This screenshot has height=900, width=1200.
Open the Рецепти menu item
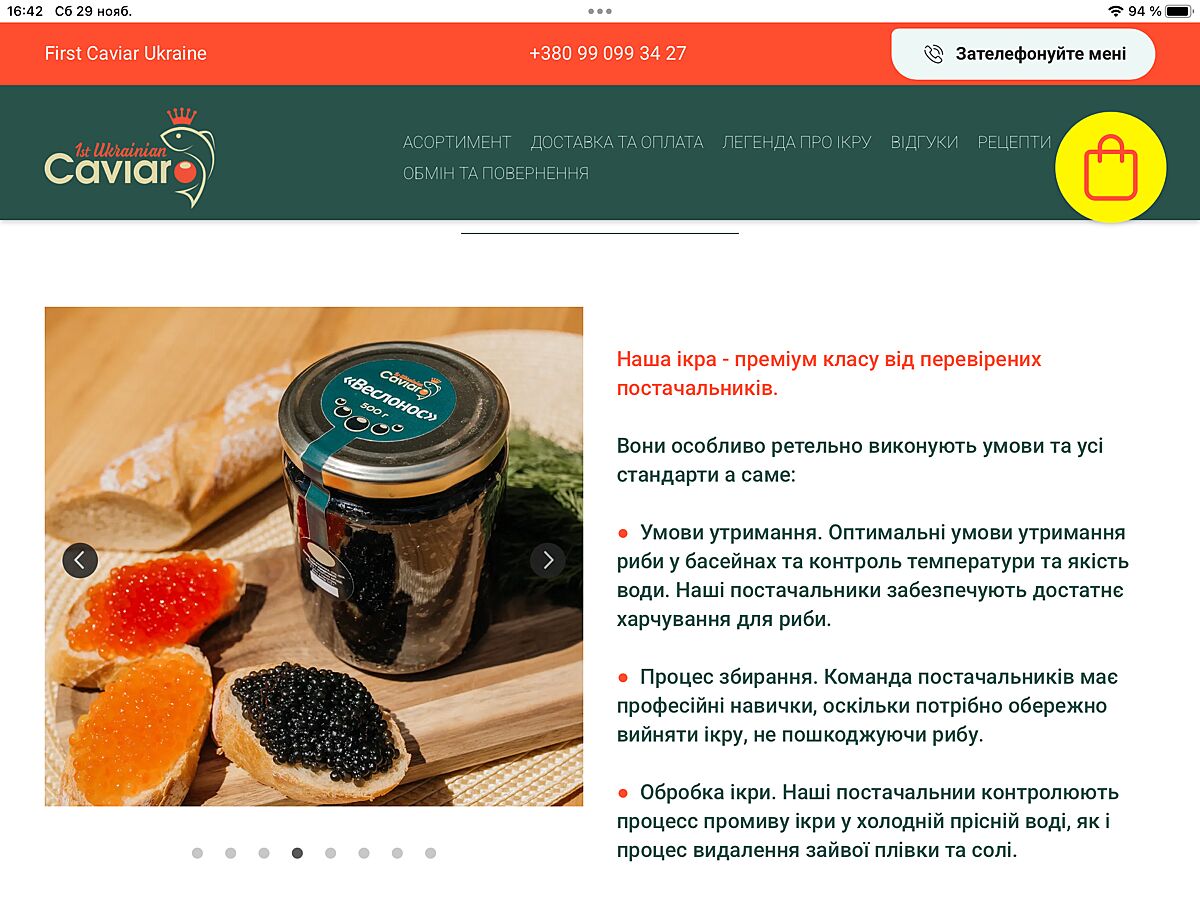pyautogui.click(x=1015, y=142)
